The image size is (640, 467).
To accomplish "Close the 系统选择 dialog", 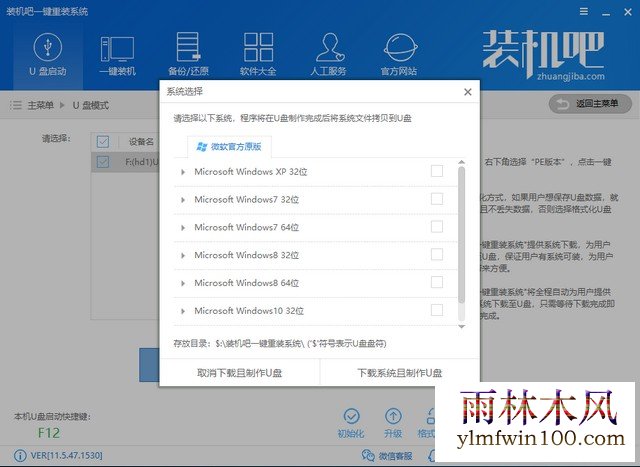I will pyautogui.click(x=468, y=92).
